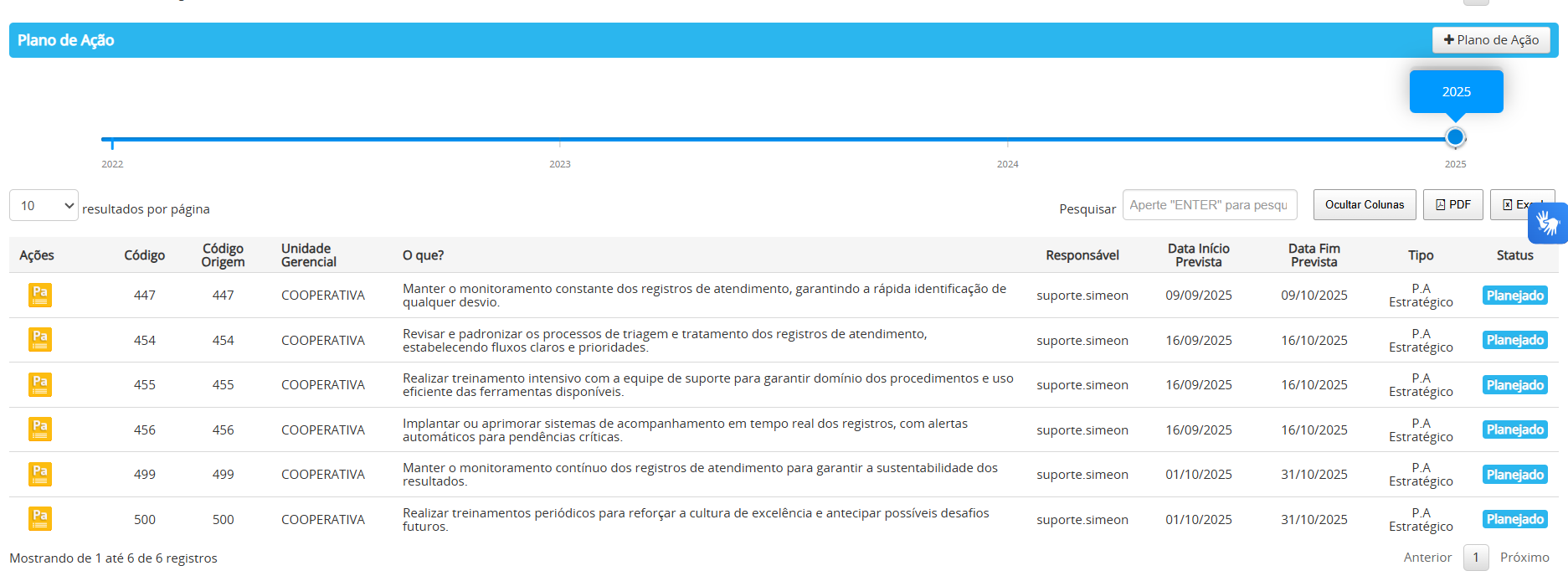
Task: Go to Próximo page
Action: pyautogui.click(x=1524, y=558)
